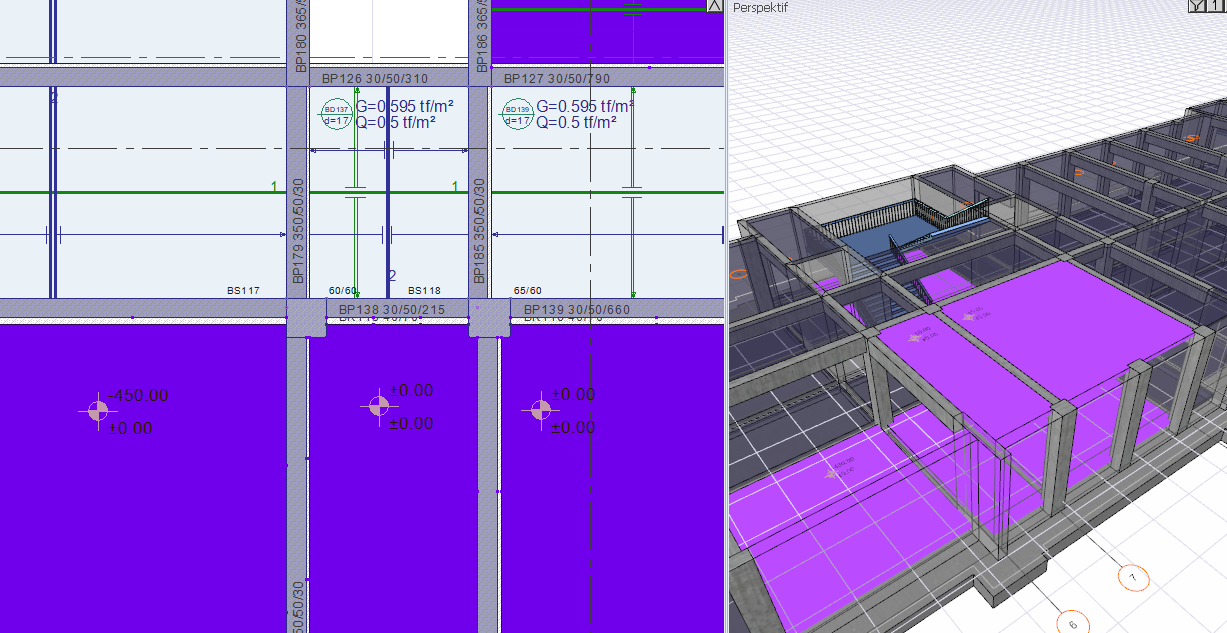
Task: Select beam label BP126 30/50/310
Action: point(374,78)
